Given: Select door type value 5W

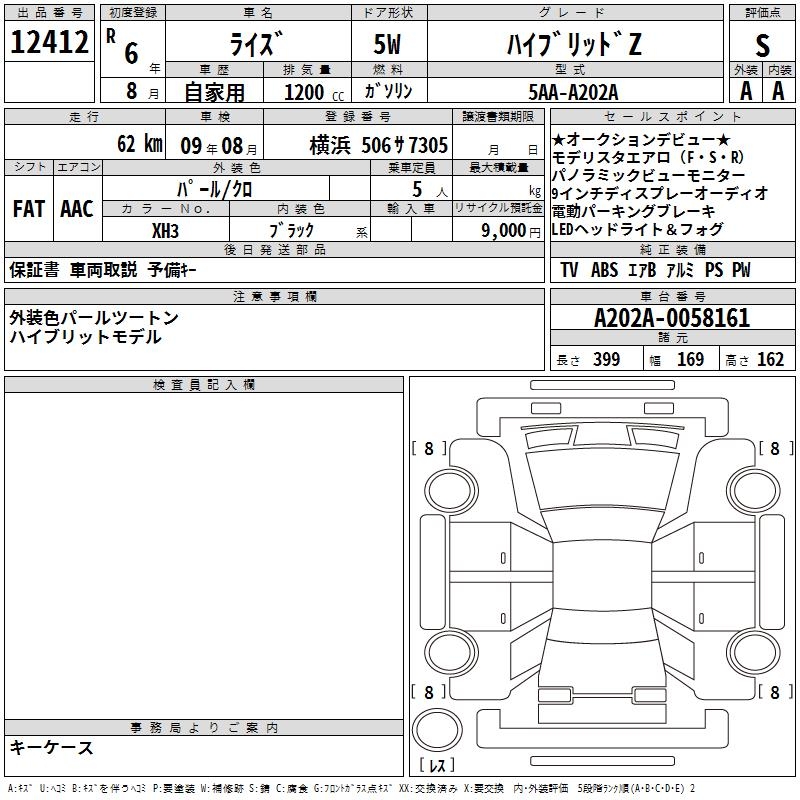Looking at the screenshot, I should (387, 44).
